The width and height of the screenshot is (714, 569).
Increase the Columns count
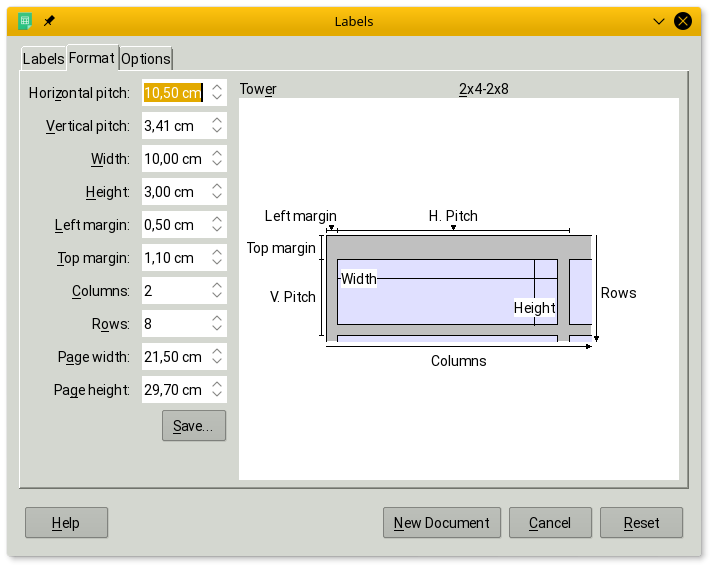click(x=217, y=286)
